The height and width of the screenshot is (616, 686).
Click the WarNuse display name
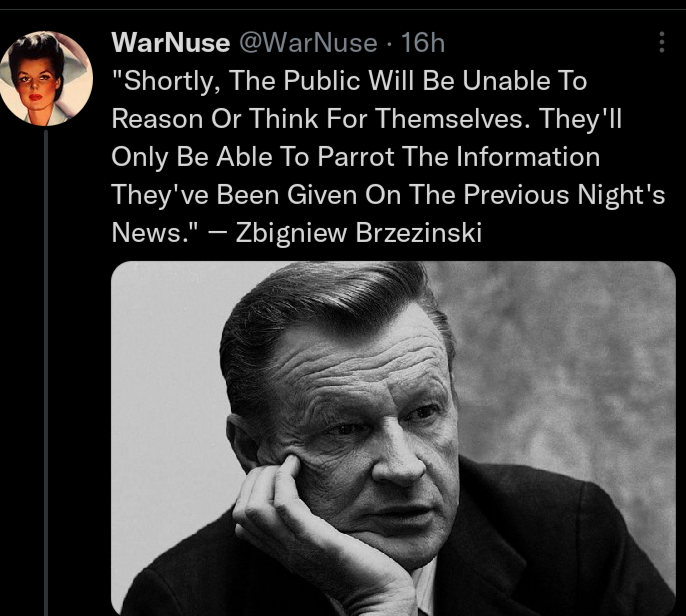pyautogui.click(x=170, y=43)
